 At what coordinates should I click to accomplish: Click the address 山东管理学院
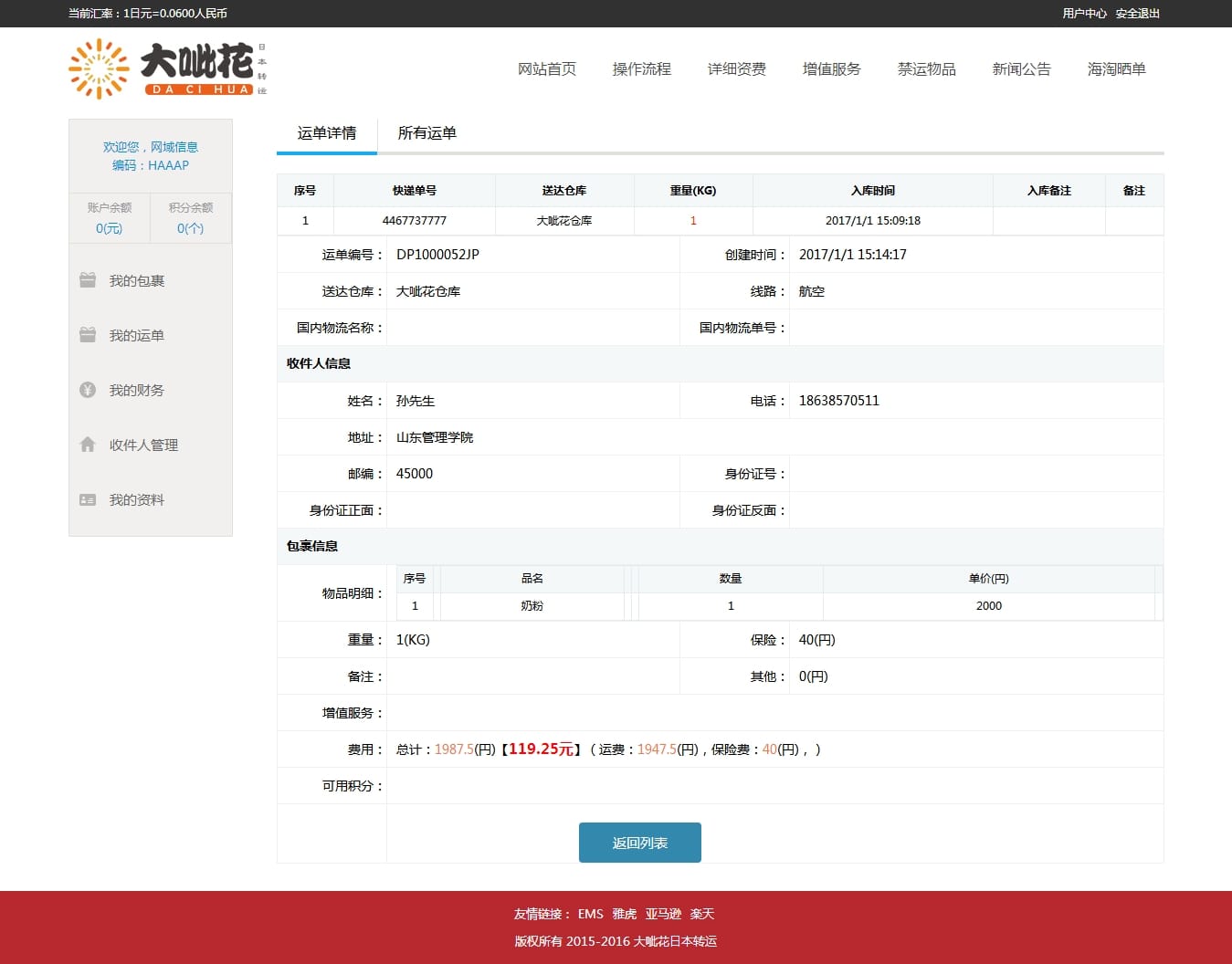tap(435, 437)
